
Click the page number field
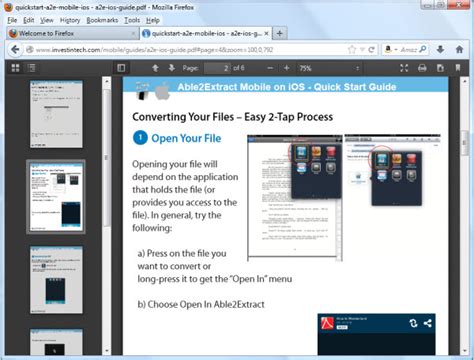tap(217, 68)
